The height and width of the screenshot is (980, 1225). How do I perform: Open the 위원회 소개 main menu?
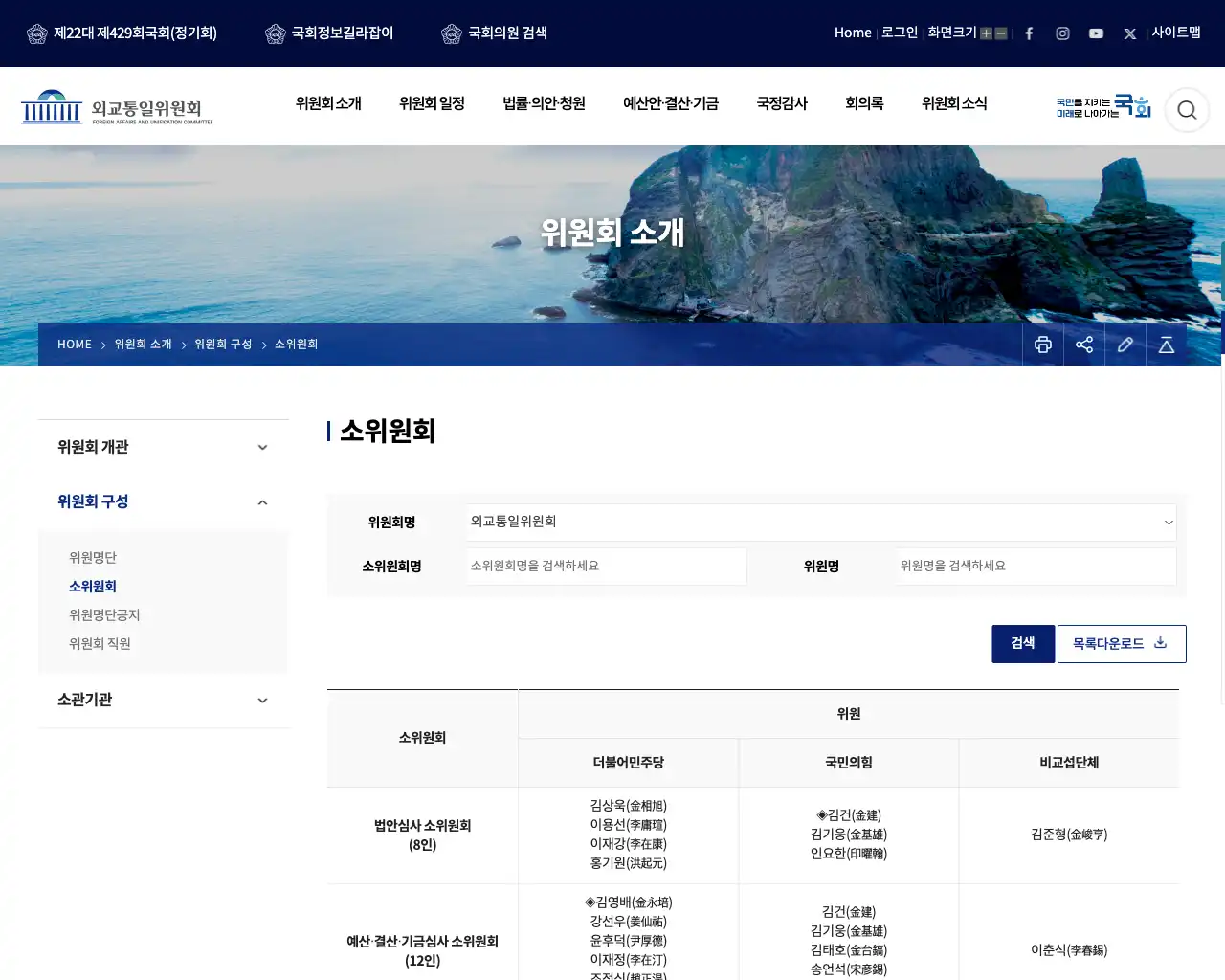(328, 103)
